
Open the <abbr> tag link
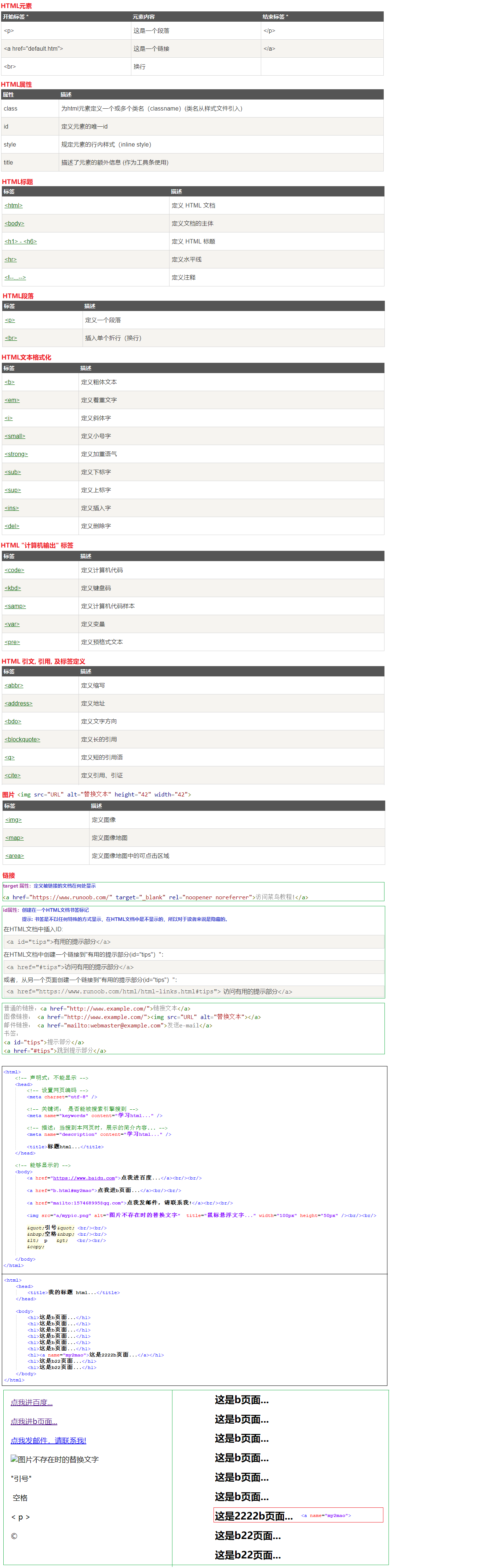click(x=14, y=685)
